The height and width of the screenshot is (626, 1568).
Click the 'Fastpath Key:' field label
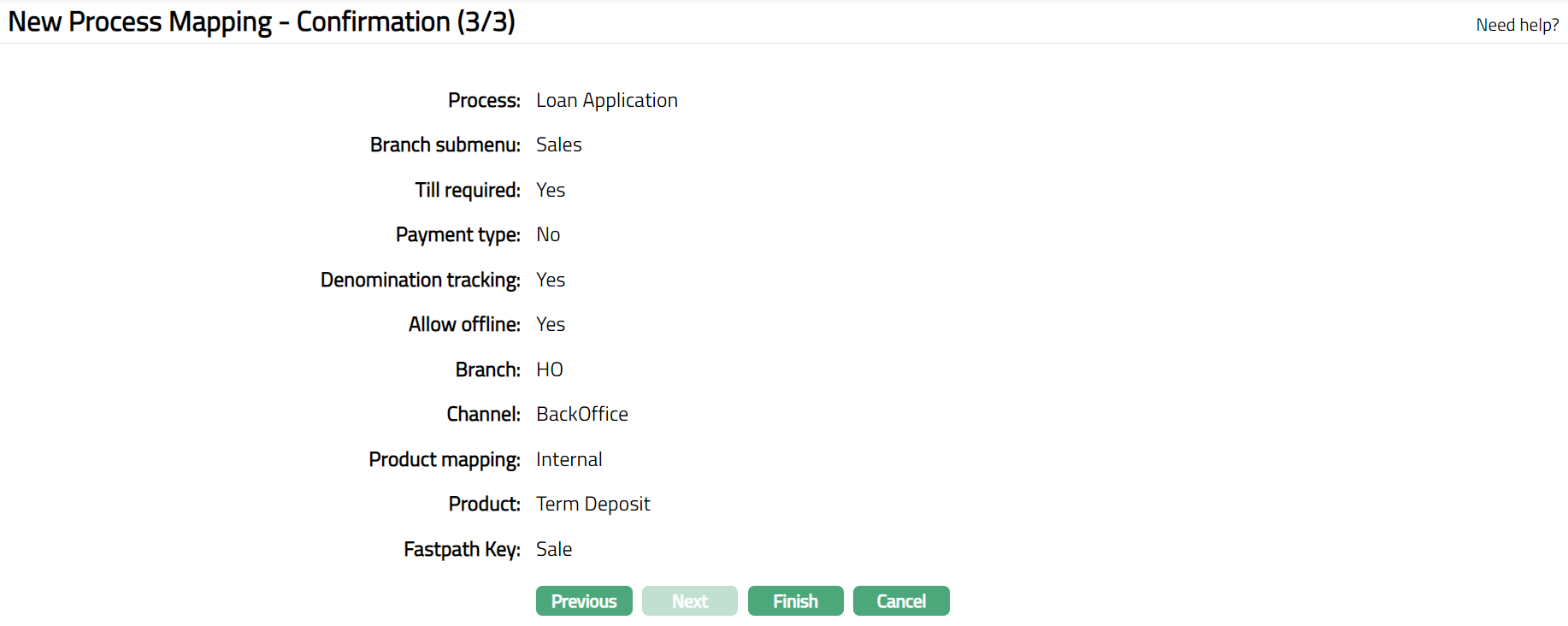462,549
